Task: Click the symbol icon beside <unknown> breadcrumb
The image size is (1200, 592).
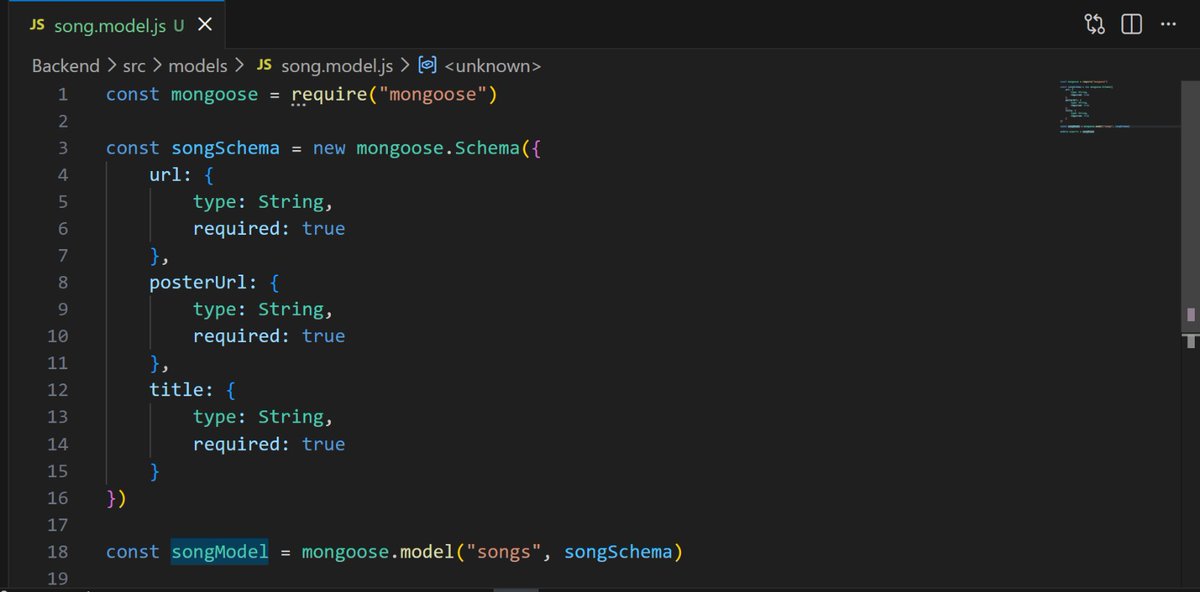Action: click(x=428, y=66)
